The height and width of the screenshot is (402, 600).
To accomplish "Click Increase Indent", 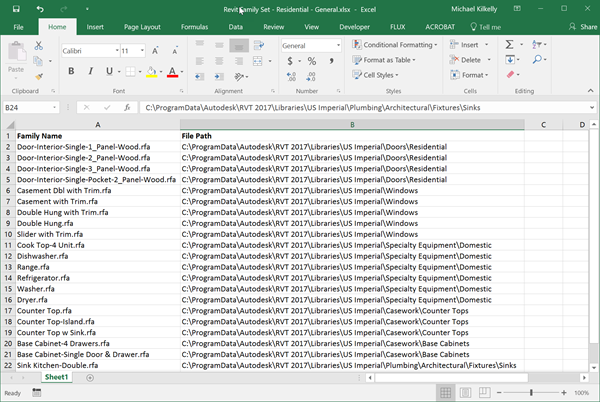I will [219, 76].
